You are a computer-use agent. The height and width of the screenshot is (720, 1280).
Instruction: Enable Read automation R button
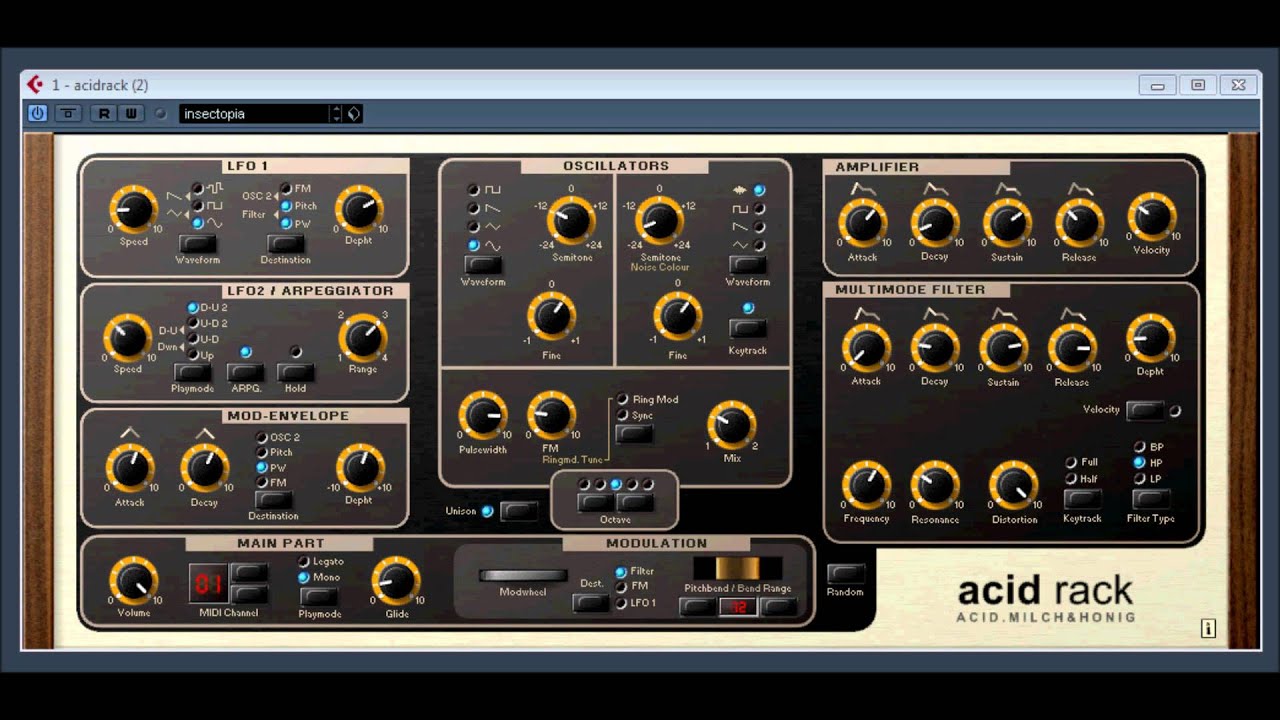[x=103, y=113]
